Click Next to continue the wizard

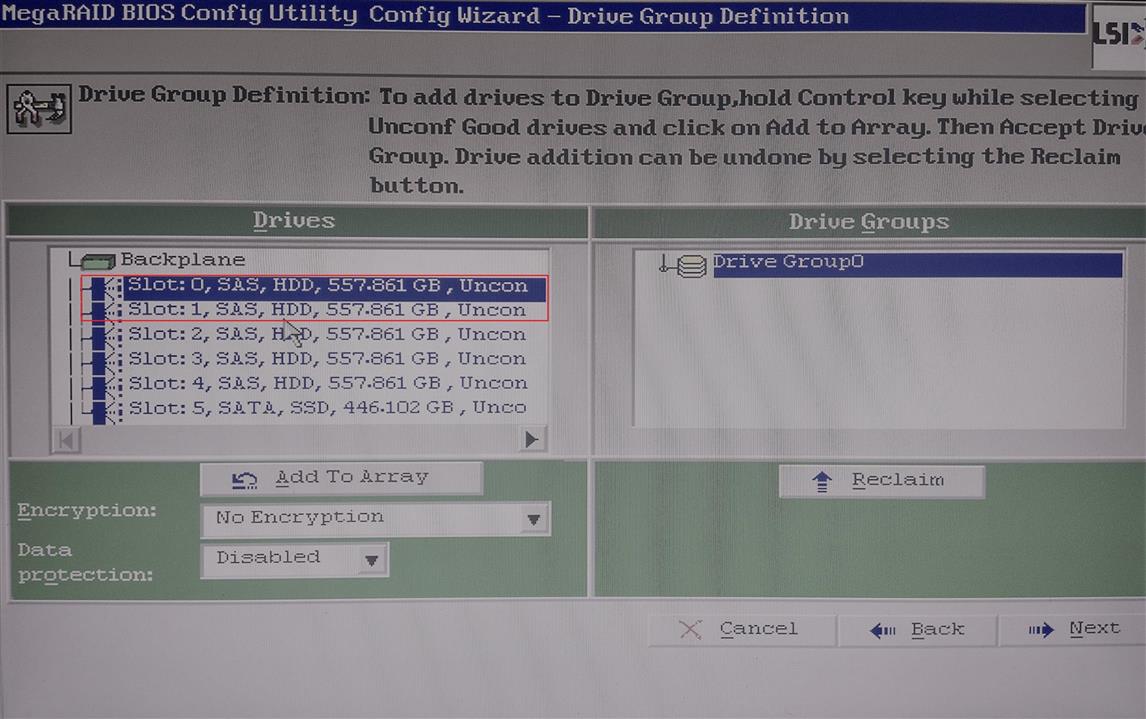point(1073,629)
